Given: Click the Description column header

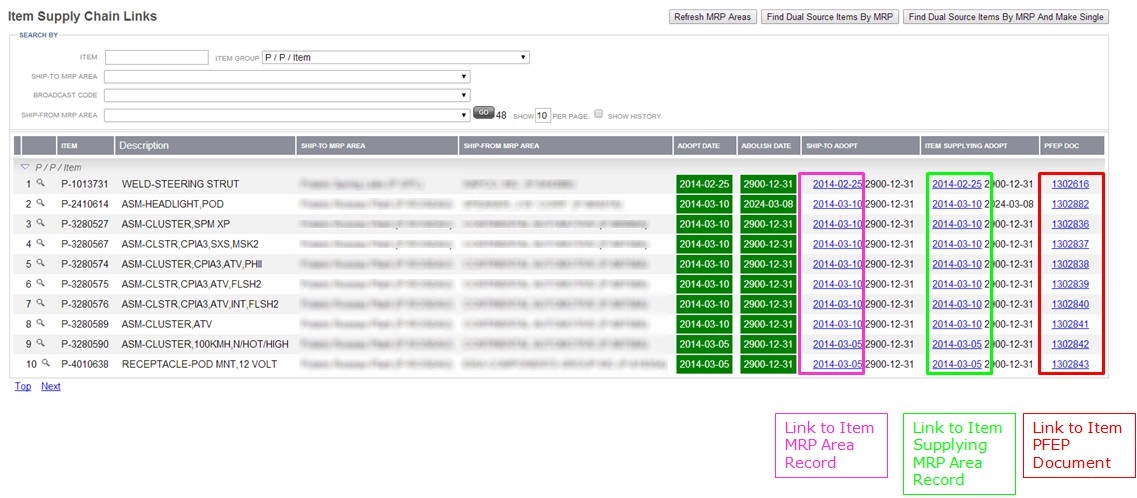Looking at the screenshot, I should [x=205, y=146].
